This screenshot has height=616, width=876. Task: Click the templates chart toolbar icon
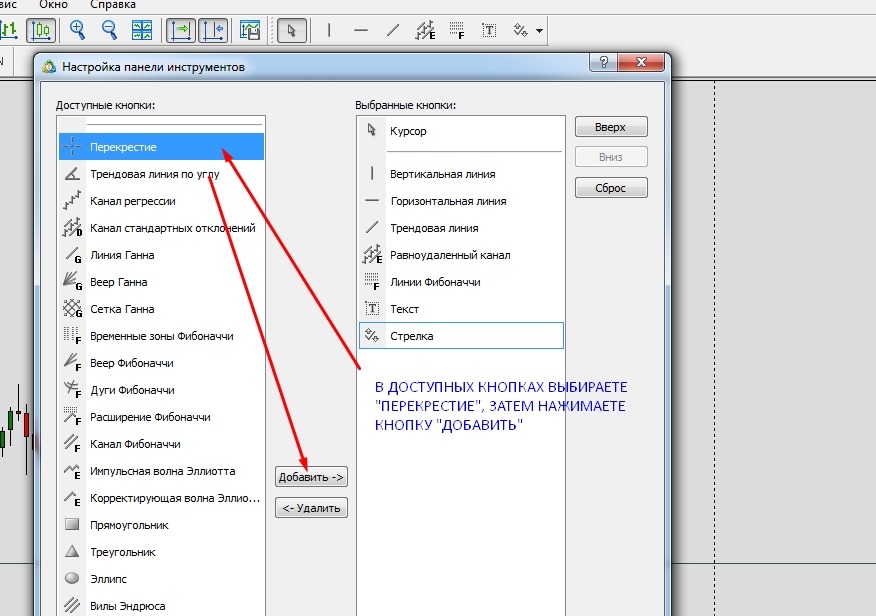click(x=250, y=30)
